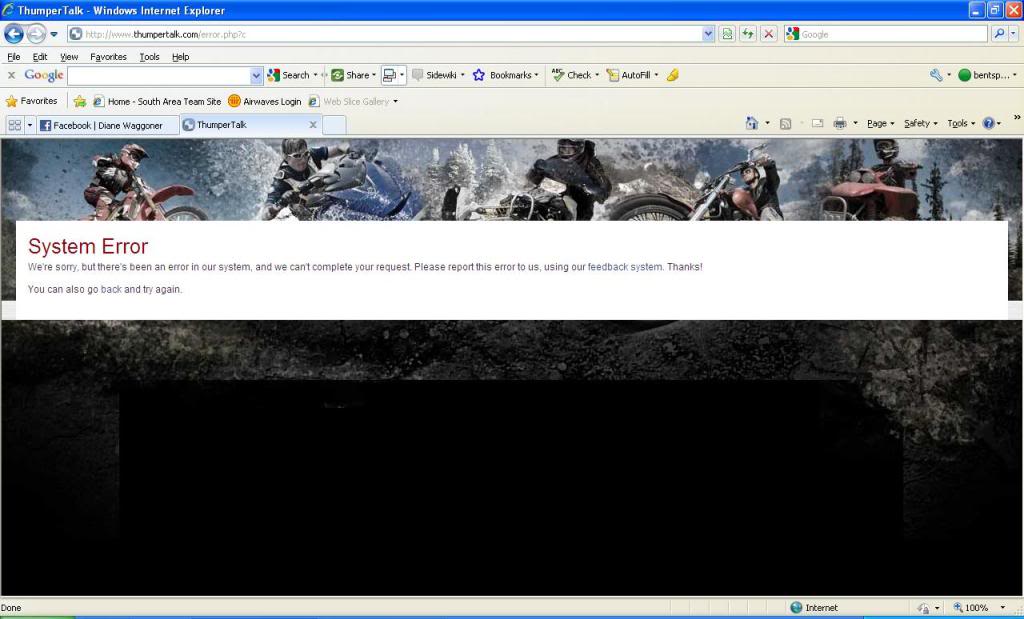Click the browser Back arrow button
The image size is (1024, 619).
14,34
